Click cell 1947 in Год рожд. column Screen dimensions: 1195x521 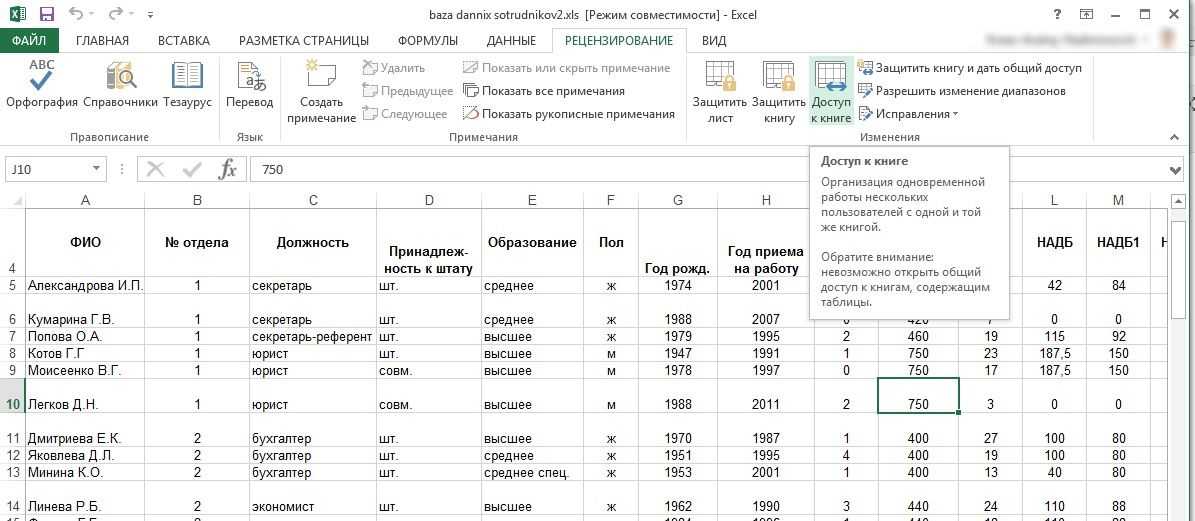[678, 353]
